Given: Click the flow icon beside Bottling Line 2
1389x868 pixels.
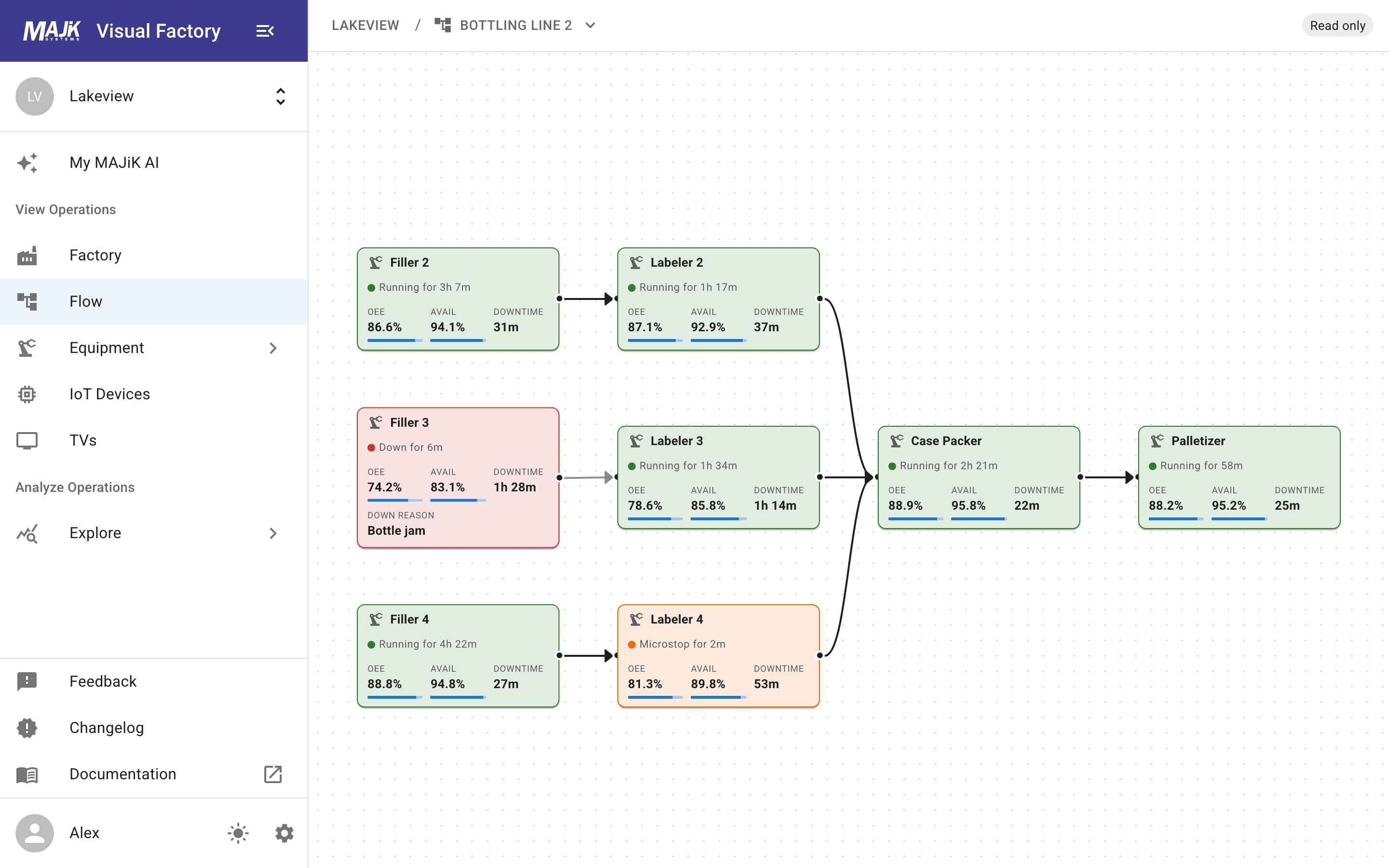Looking at the screenshot, I should (x=443, y=25).
